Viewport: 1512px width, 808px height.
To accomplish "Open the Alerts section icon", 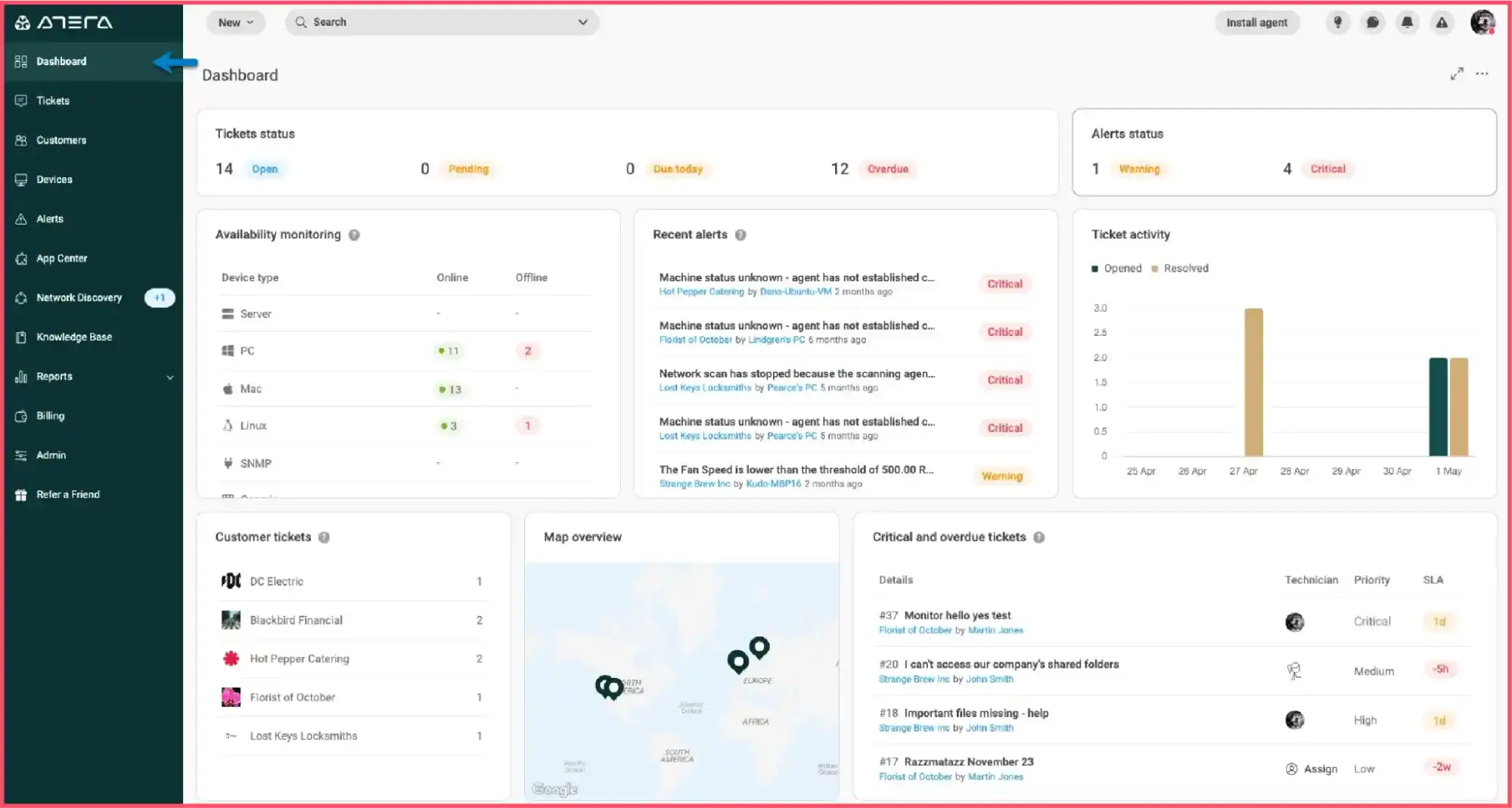I will 20,219.
